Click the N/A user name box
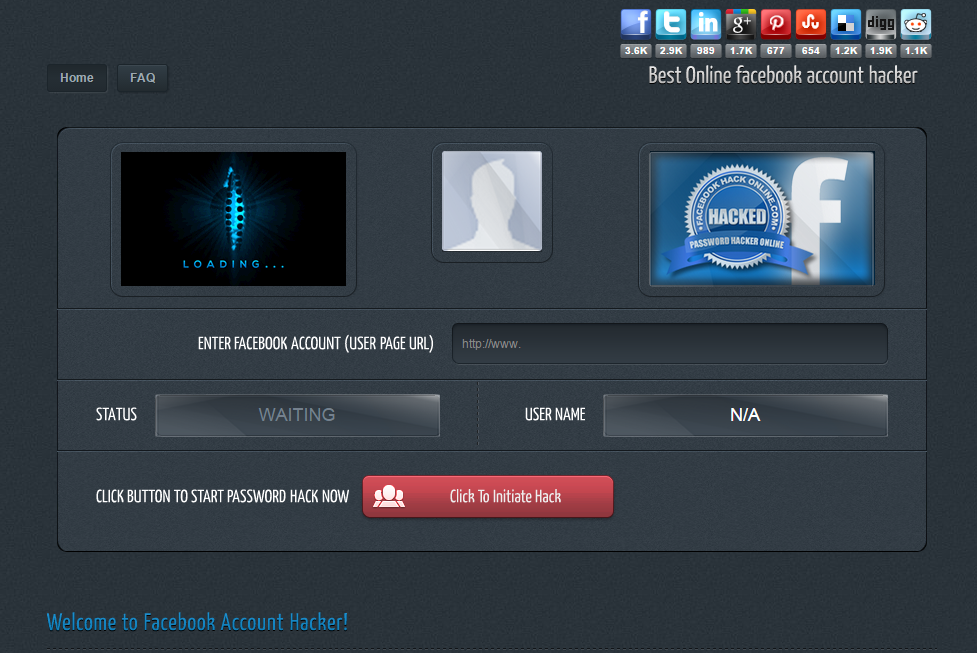 pyautogui.click(x=745, y=415)
